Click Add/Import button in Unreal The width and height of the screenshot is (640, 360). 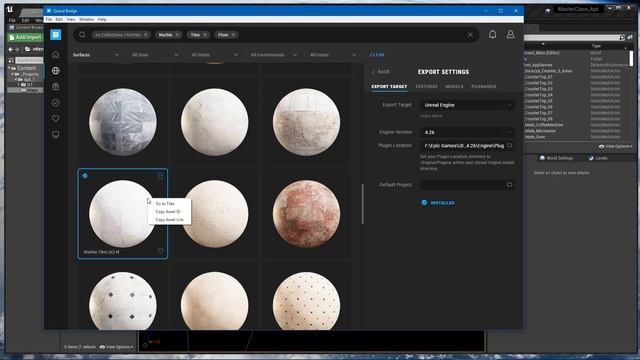(25, 37)
